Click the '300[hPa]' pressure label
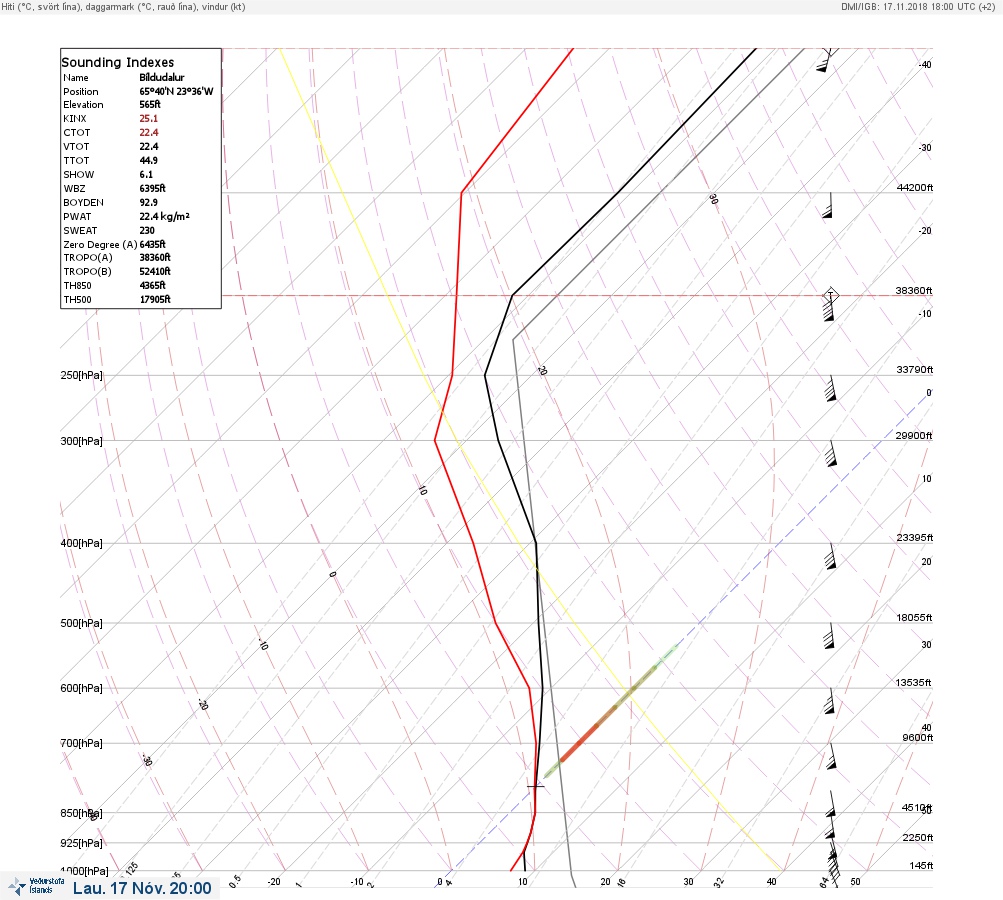The width and height of the screenshot is (1003, 900). 81,441
